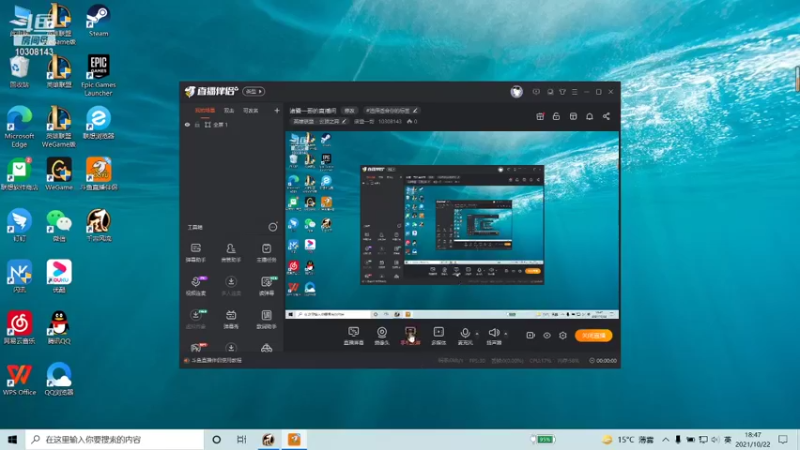Open Task View on the taskbar
Viewport: 800px width, 450px height.
click(x=242, y=439)
